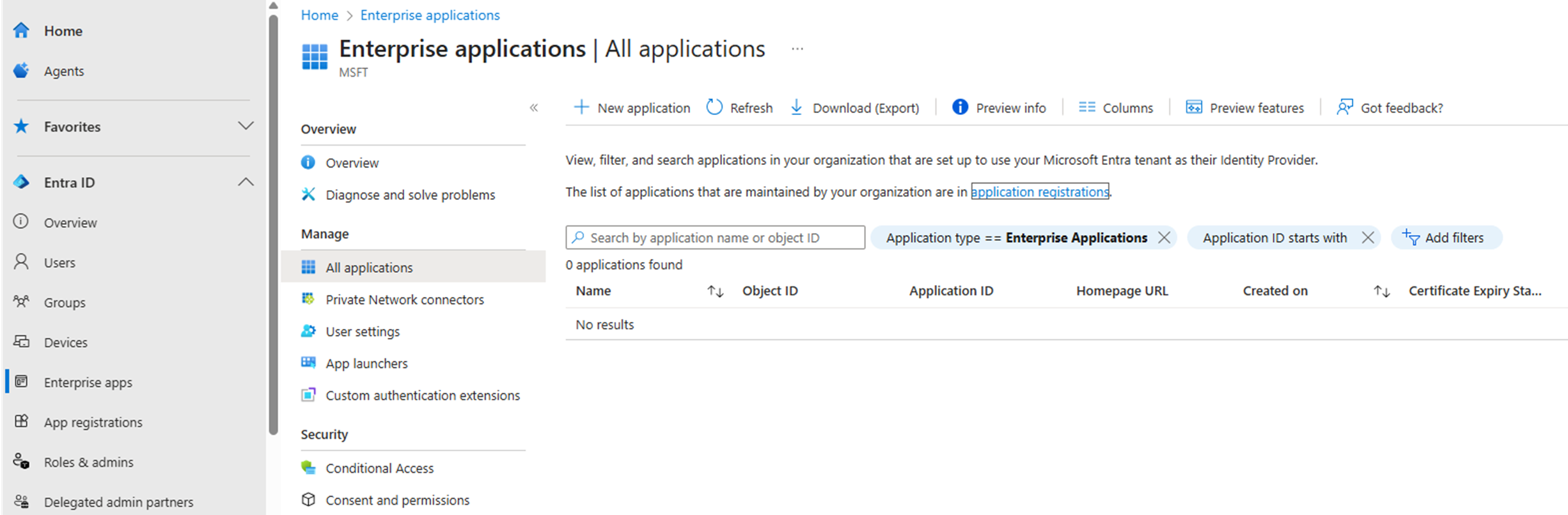
Task: Click the Add filters button
Action: [1446, 238]
